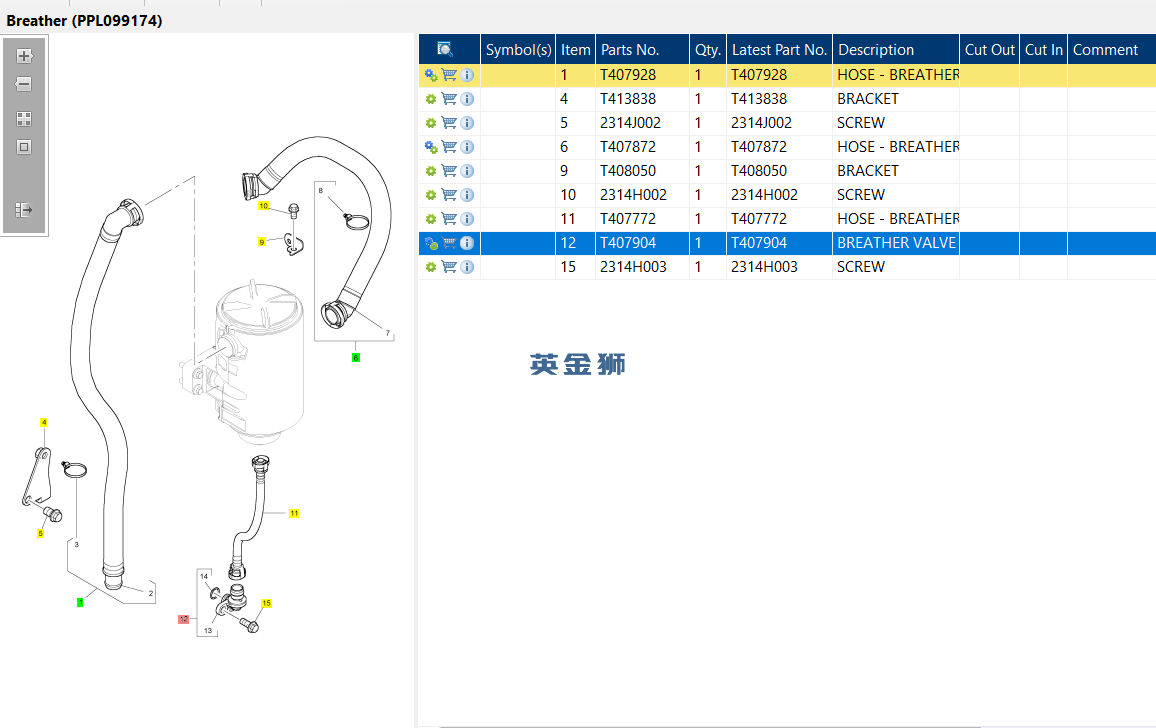Click the Qty. column header
This screenshot has width=1156, height=728.
click(708, 49)
